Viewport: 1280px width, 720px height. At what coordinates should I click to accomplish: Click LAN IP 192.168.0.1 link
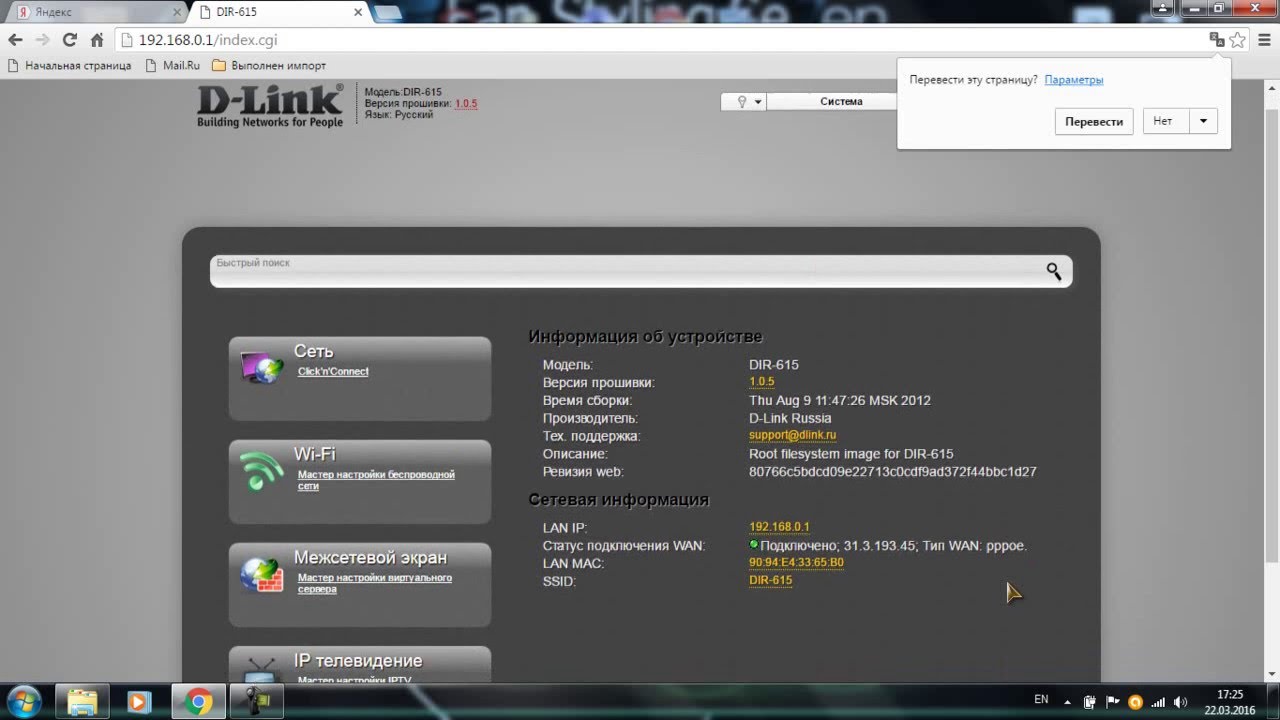779,527
